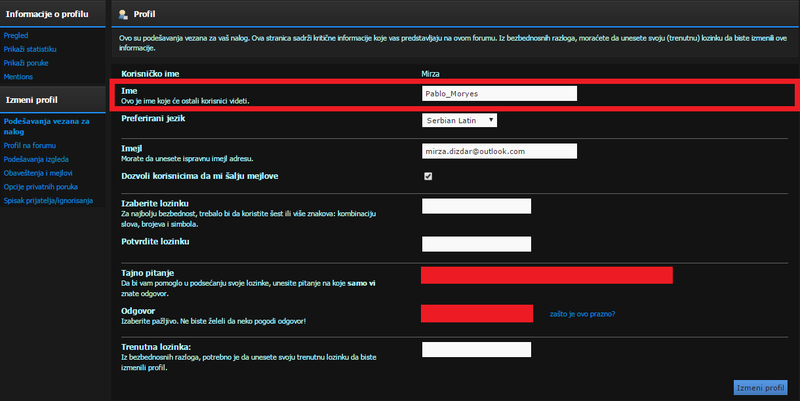The height and width of the screenshot is (401, 800).
Task: Go to Profil na forumu
Action: coord(32,145)
